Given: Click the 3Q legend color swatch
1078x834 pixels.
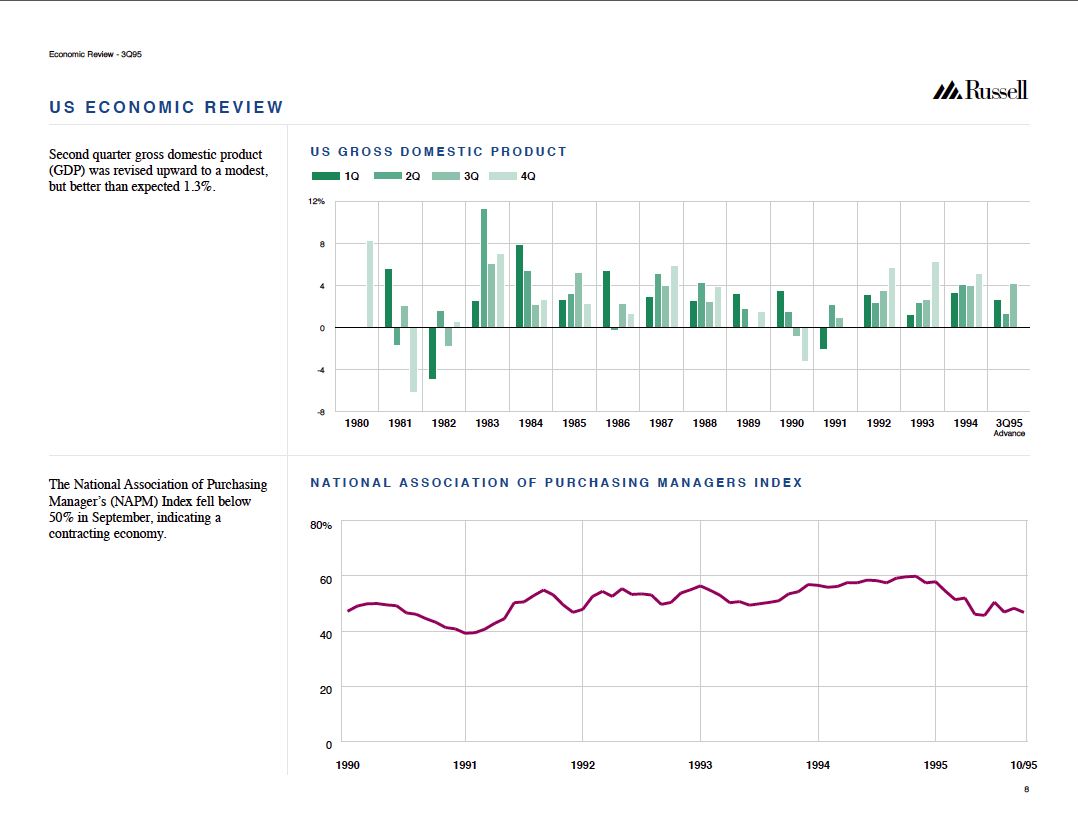Looking at the screenshot, I should [446, 176].
